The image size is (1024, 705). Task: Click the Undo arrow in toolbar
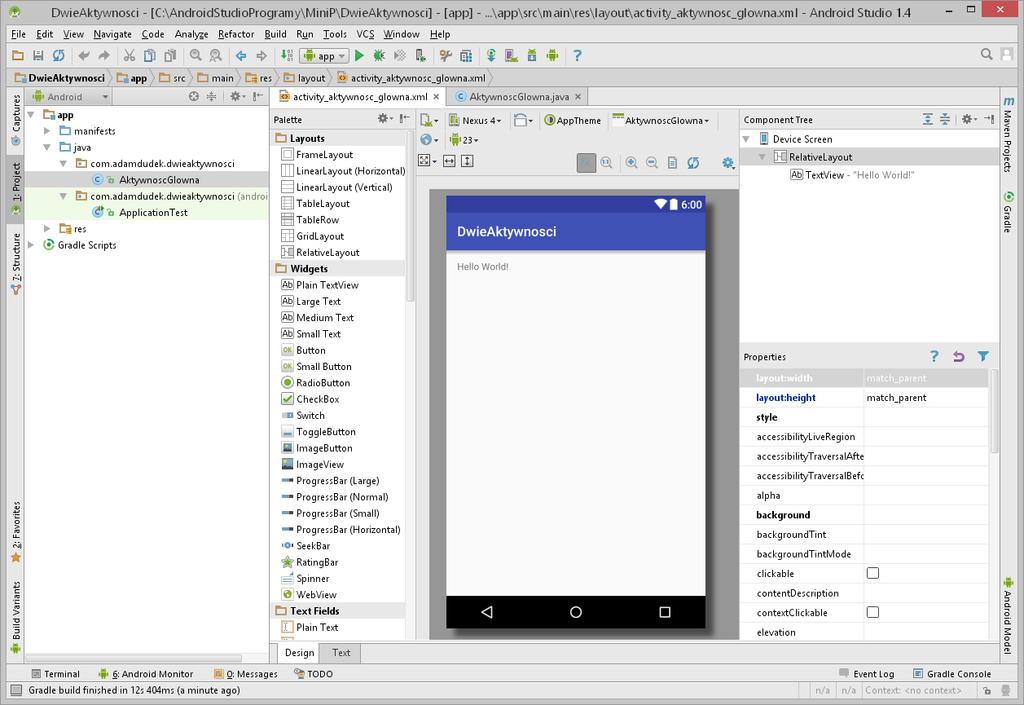(84, 56)
